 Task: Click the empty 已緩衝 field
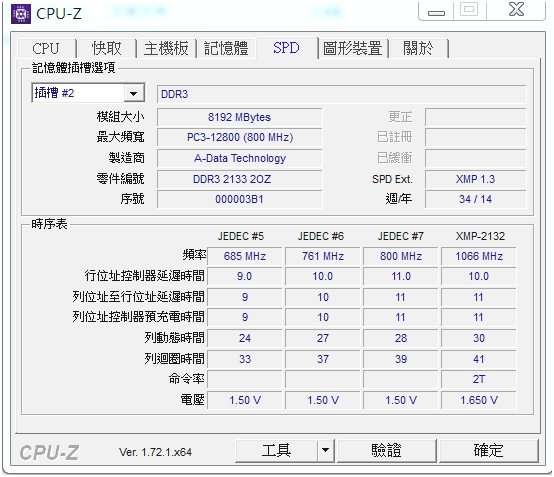pos(475,158)
